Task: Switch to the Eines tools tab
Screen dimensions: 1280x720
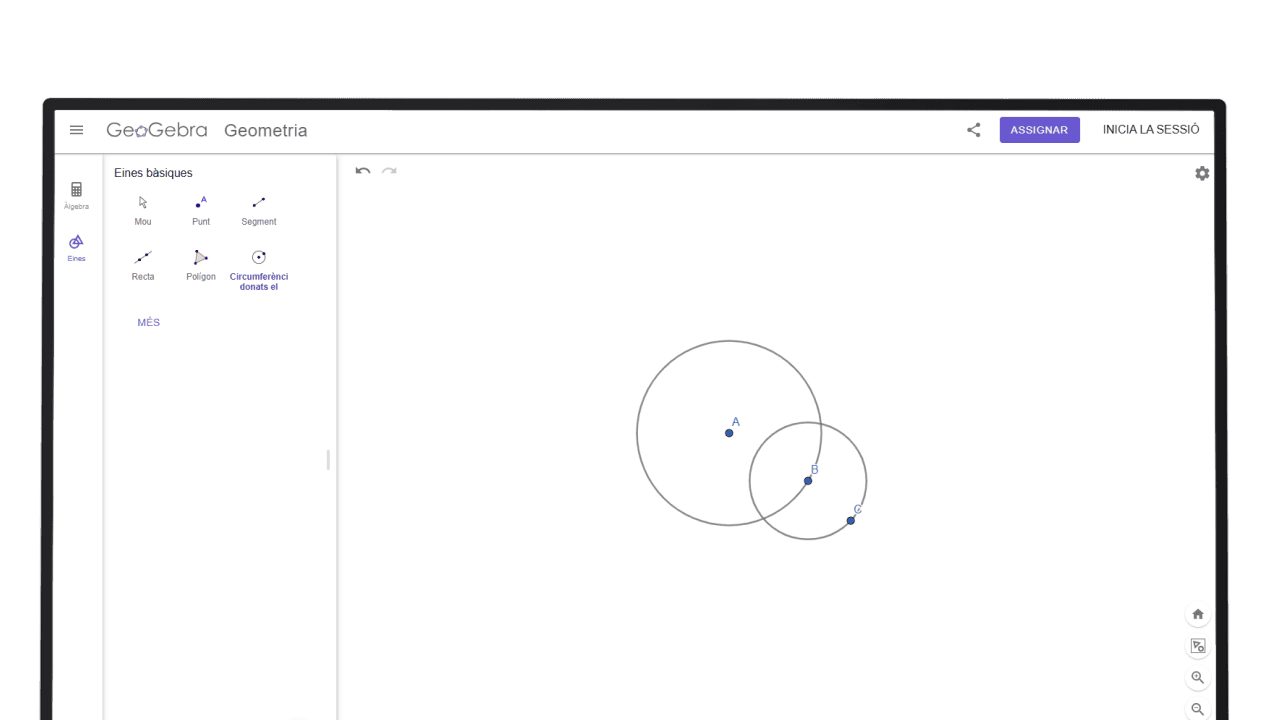Action: tap(77, 247)
